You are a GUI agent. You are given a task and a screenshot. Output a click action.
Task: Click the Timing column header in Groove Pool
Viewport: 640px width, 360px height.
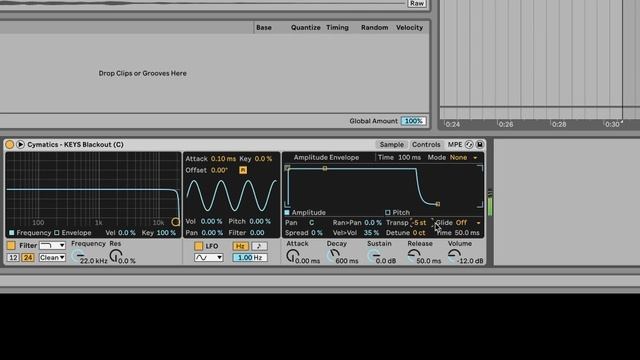click(x=337, y=27)
